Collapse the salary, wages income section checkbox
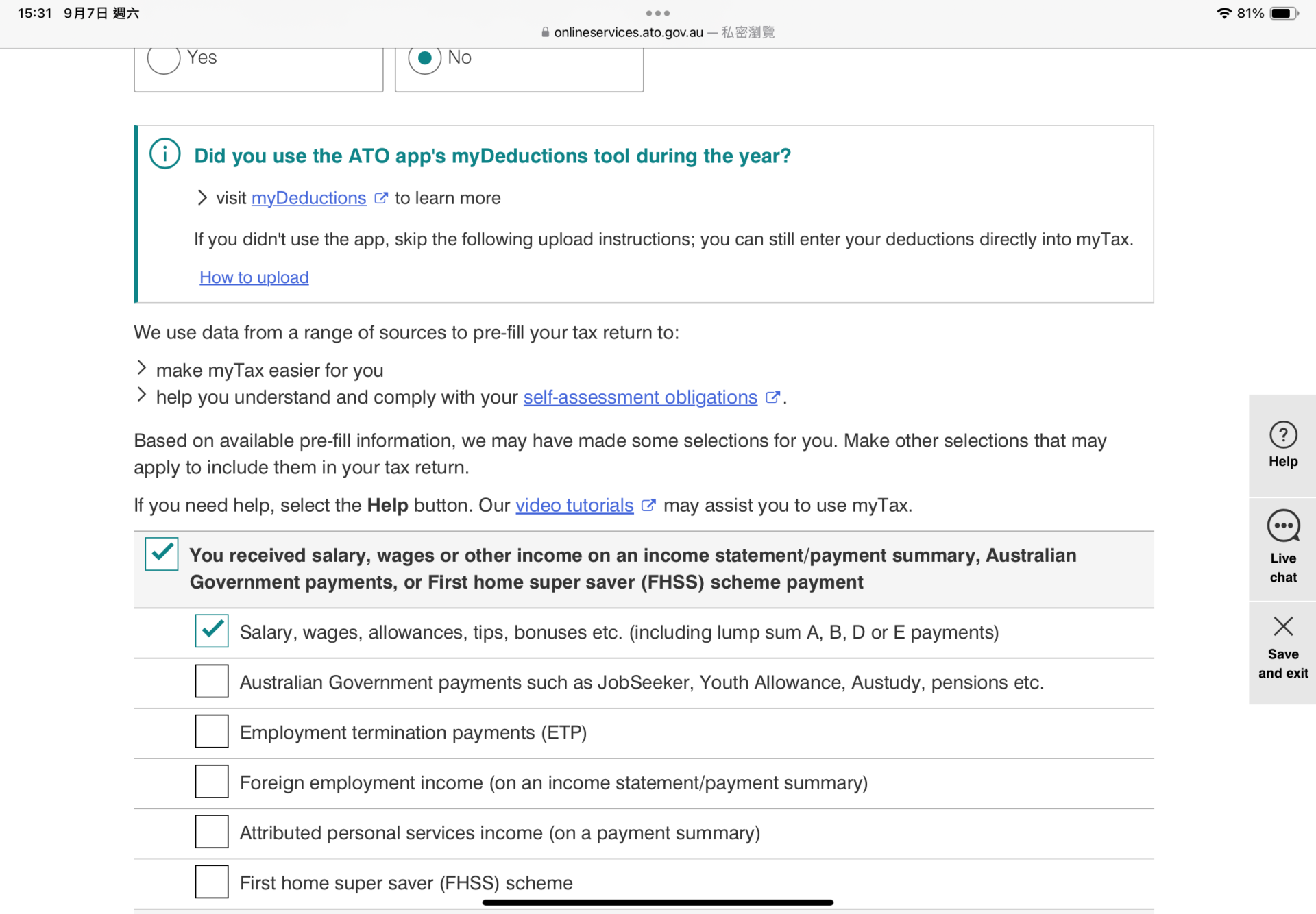The image size is (1316, 914). point(162,554)
